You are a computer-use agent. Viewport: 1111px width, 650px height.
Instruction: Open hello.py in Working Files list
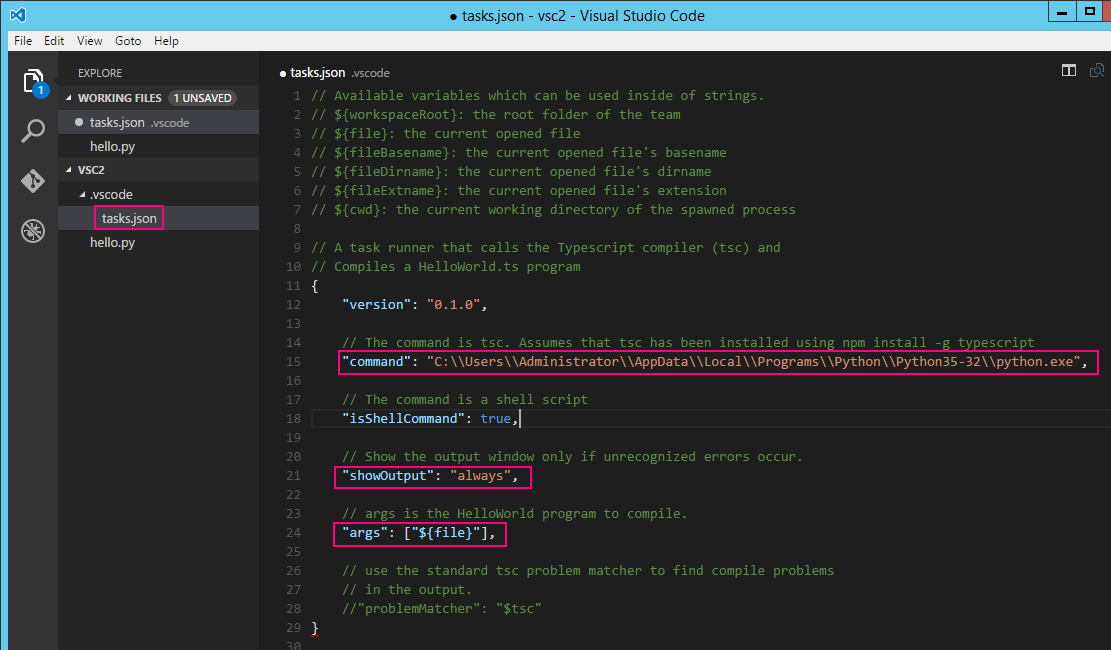click(158, 146)
